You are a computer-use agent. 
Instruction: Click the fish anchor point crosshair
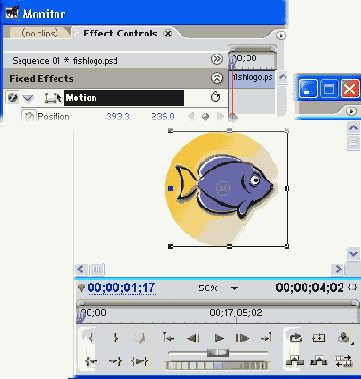pos(223,189)
